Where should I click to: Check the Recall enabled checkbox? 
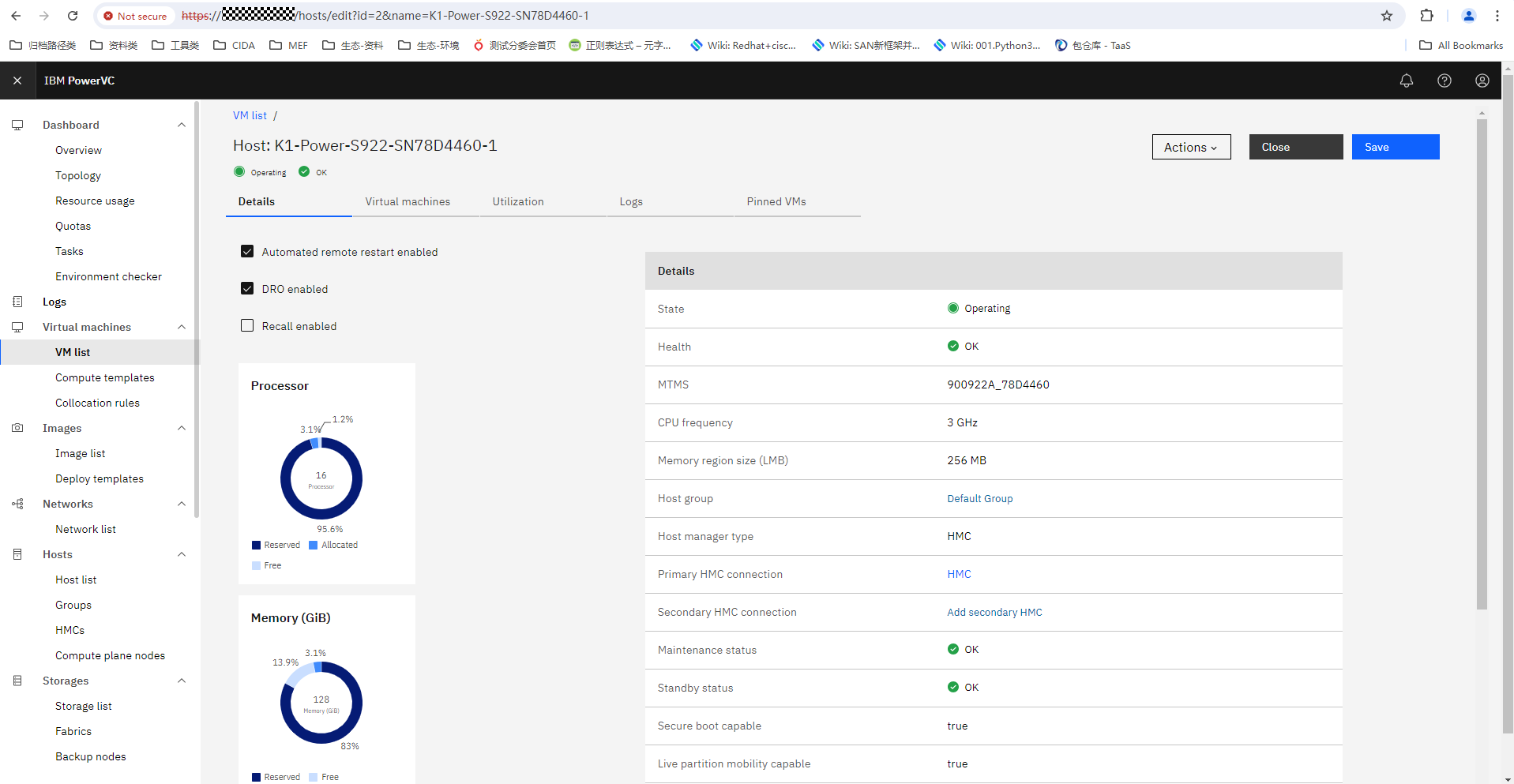click(247, 325)
